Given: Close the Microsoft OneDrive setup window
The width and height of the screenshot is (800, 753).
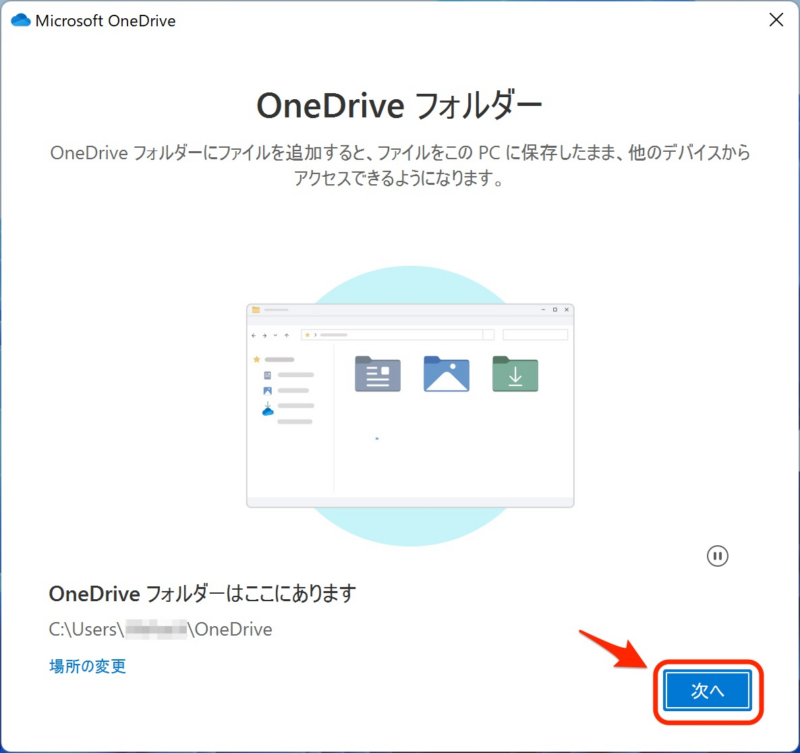Looking at the screenshot, I should click(x=775, y=20).
